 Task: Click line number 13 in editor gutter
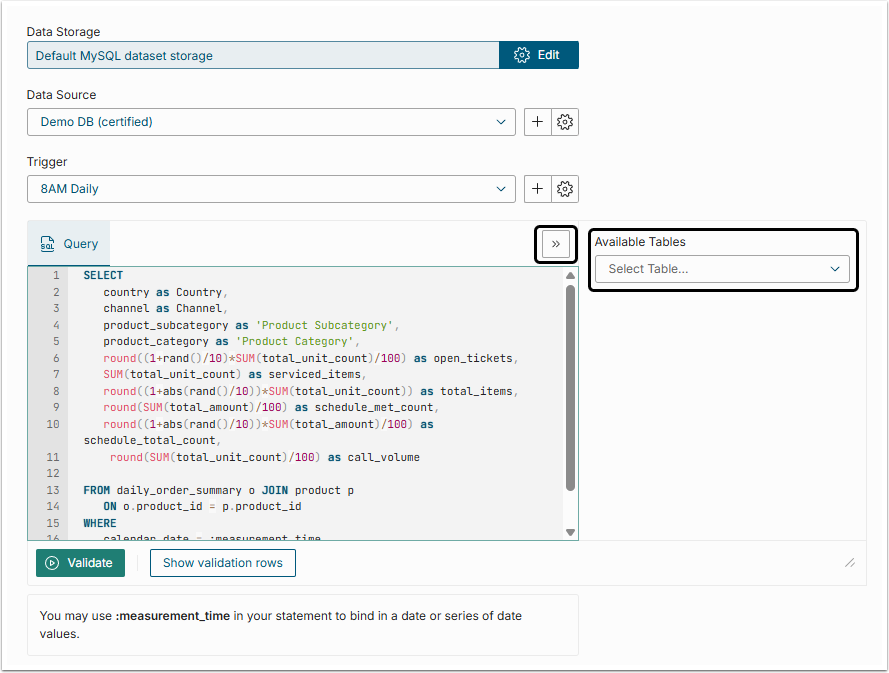click(x=53, y=491)
